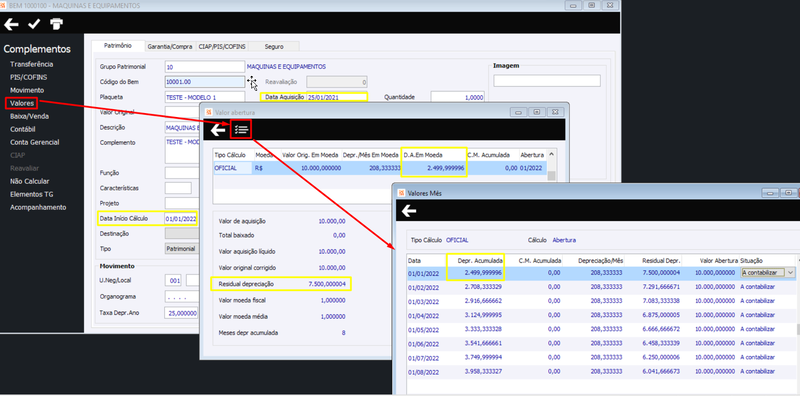Go back from Valor abertura window
Image resolution: width=800 pixels, height=396 pixels.
[x=218, y=130]
